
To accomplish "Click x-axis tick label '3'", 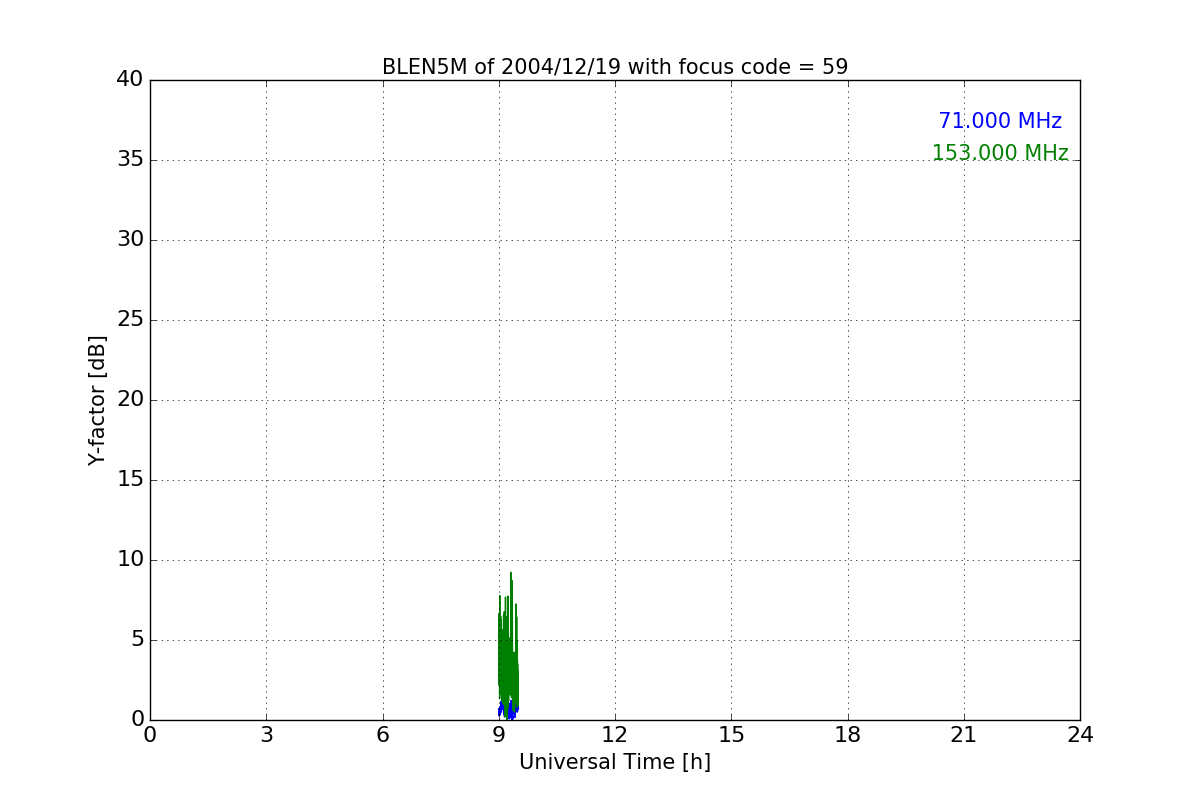I will point(266,735).
